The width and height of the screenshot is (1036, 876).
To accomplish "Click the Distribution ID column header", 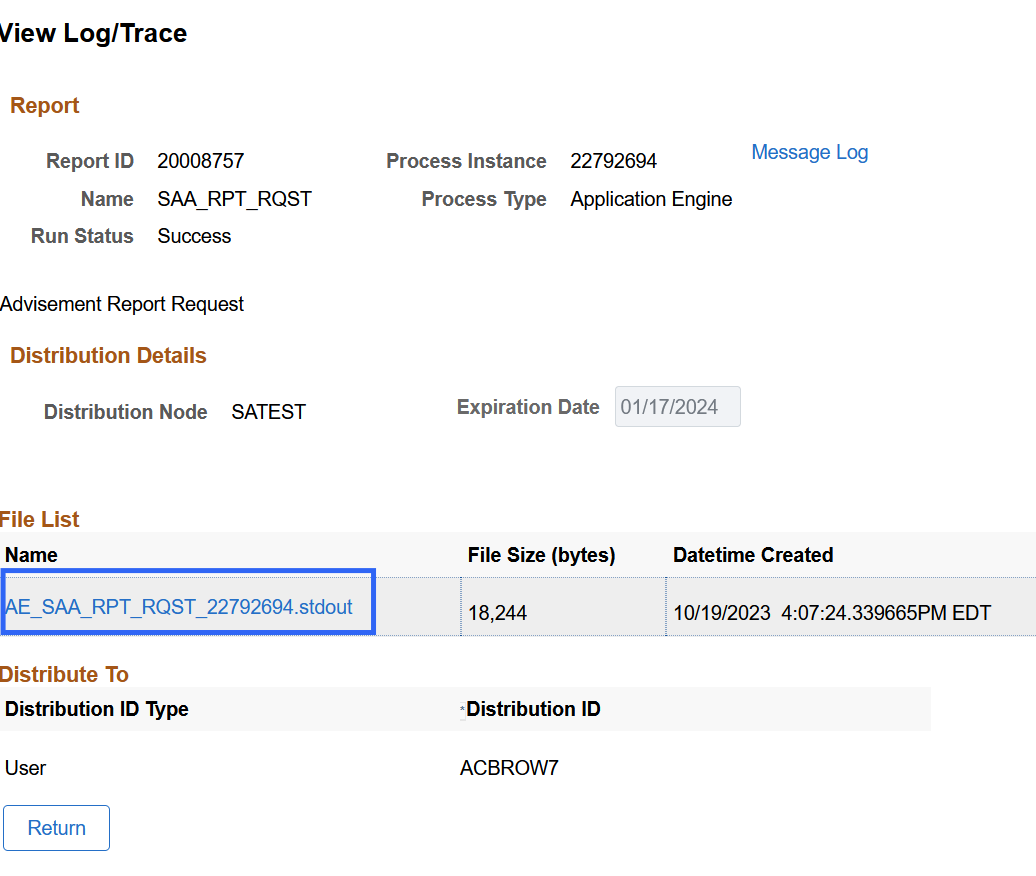I will 533,709.
